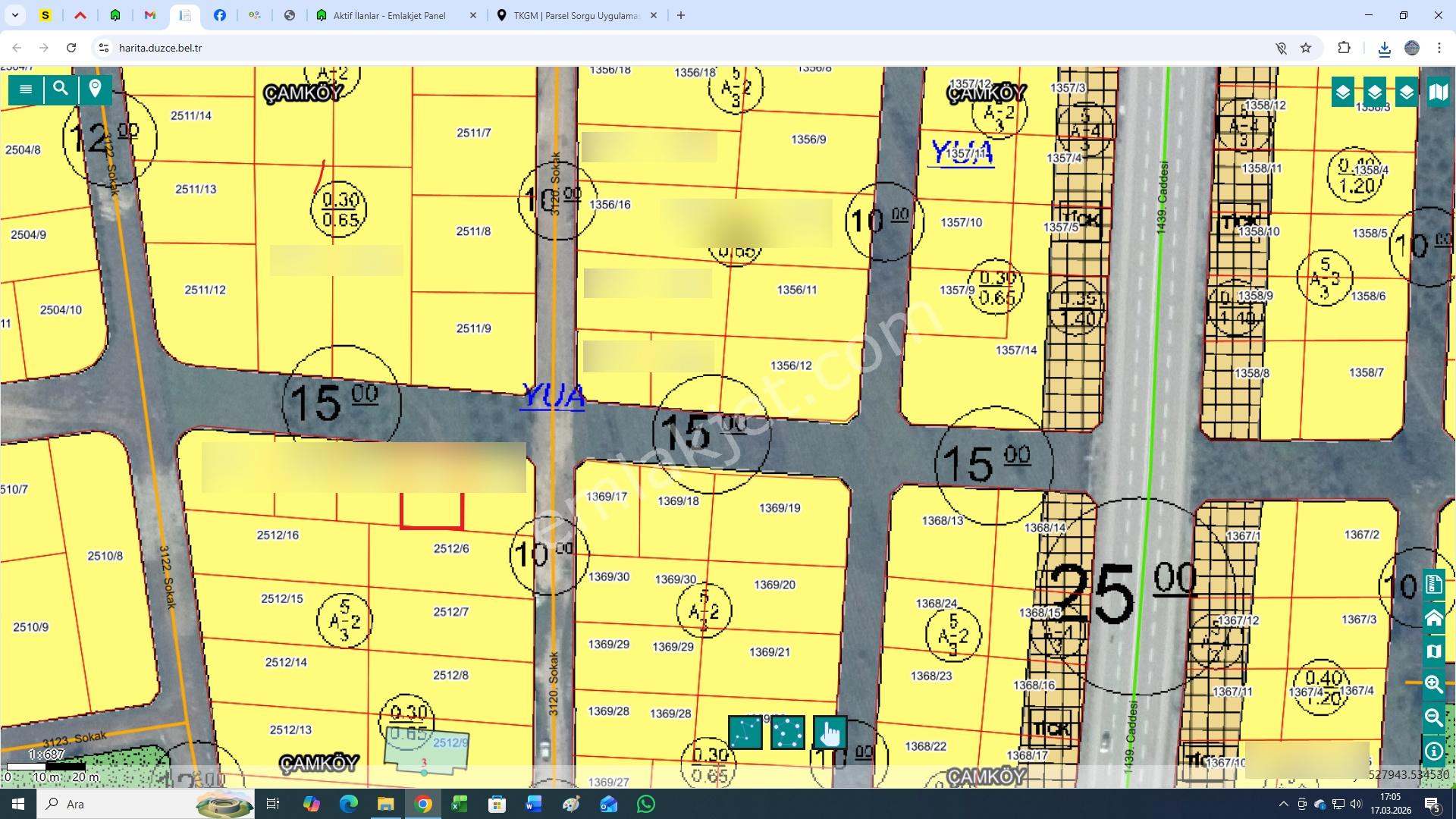The height and width of the screenshot is (819, 1456).
Task: Open the taskbar volume control
Action: click(x=1356, y=804)
